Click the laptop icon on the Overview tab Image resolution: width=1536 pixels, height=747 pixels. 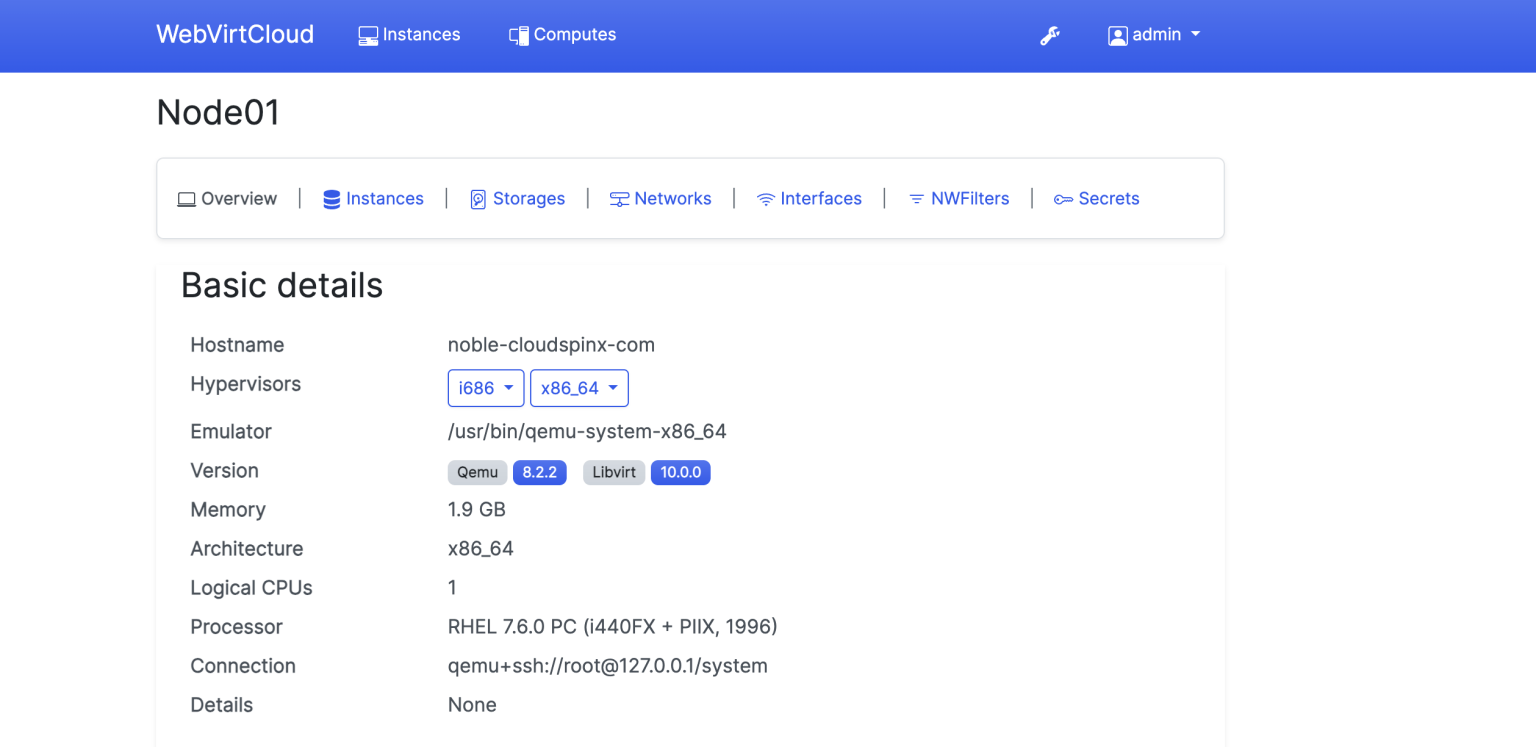click(186, 198)
